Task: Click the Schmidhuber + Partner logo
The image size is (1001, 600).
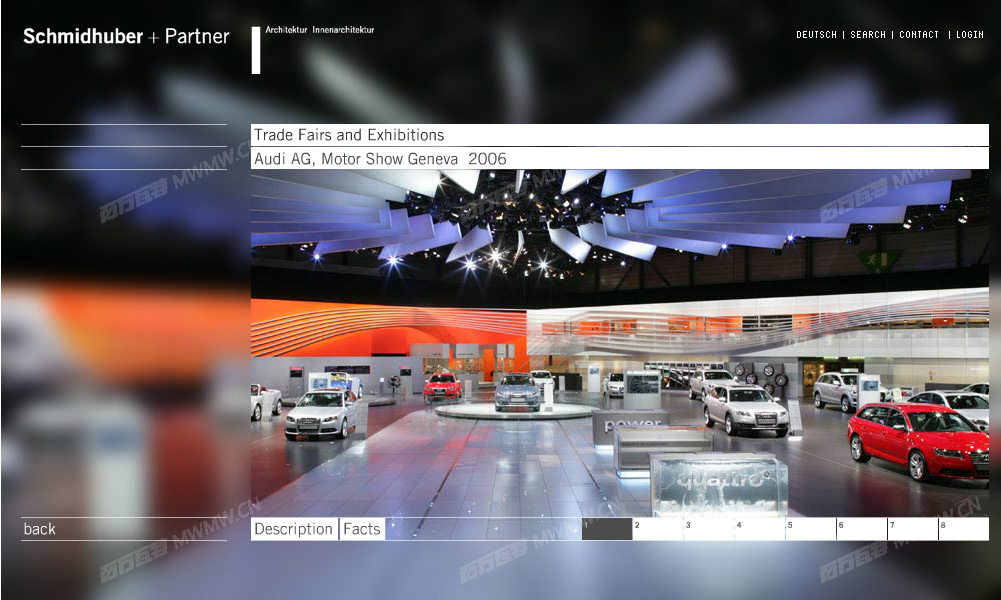Action: [x=126, y=36]
